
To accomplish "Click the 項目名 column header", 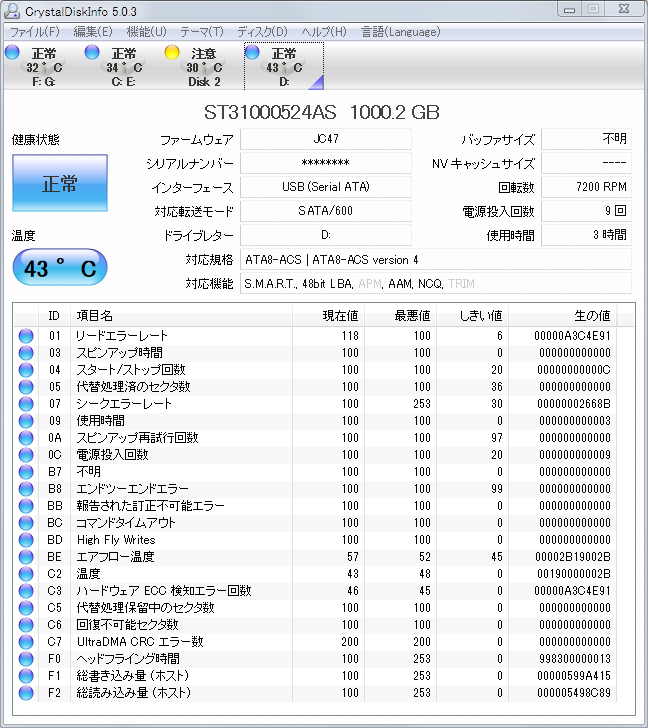I will 181,316.
